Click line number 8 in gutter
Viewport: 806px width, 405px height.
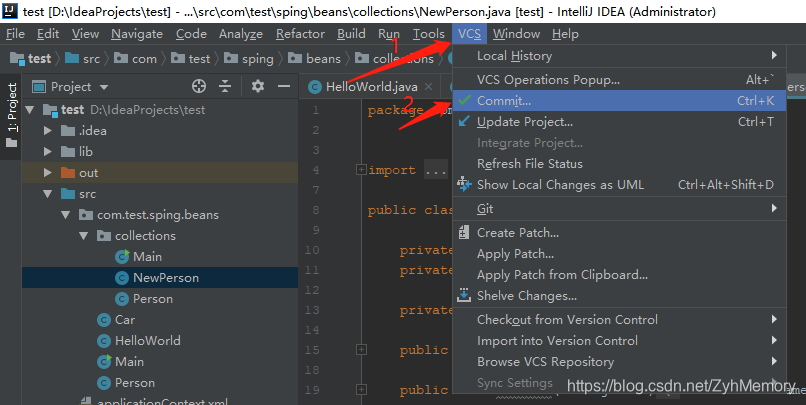[x=316, y=210]
